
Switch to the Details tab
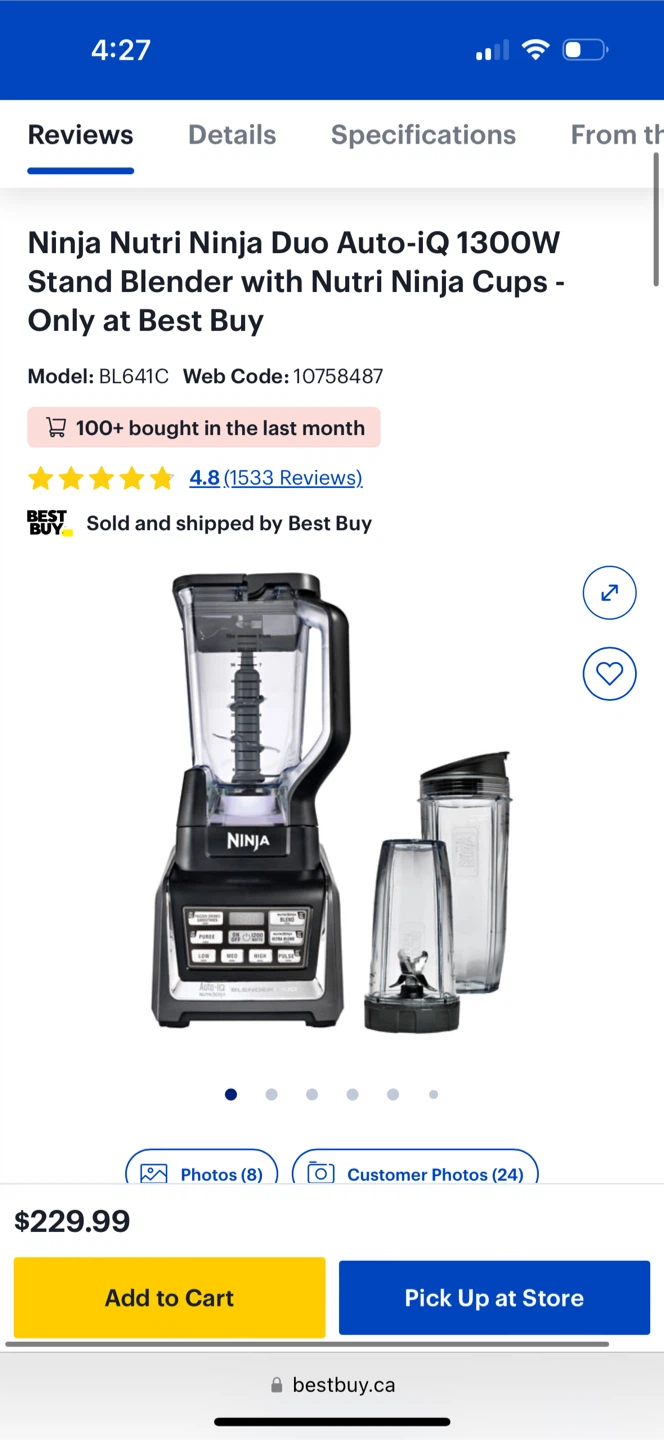point(232,135)
